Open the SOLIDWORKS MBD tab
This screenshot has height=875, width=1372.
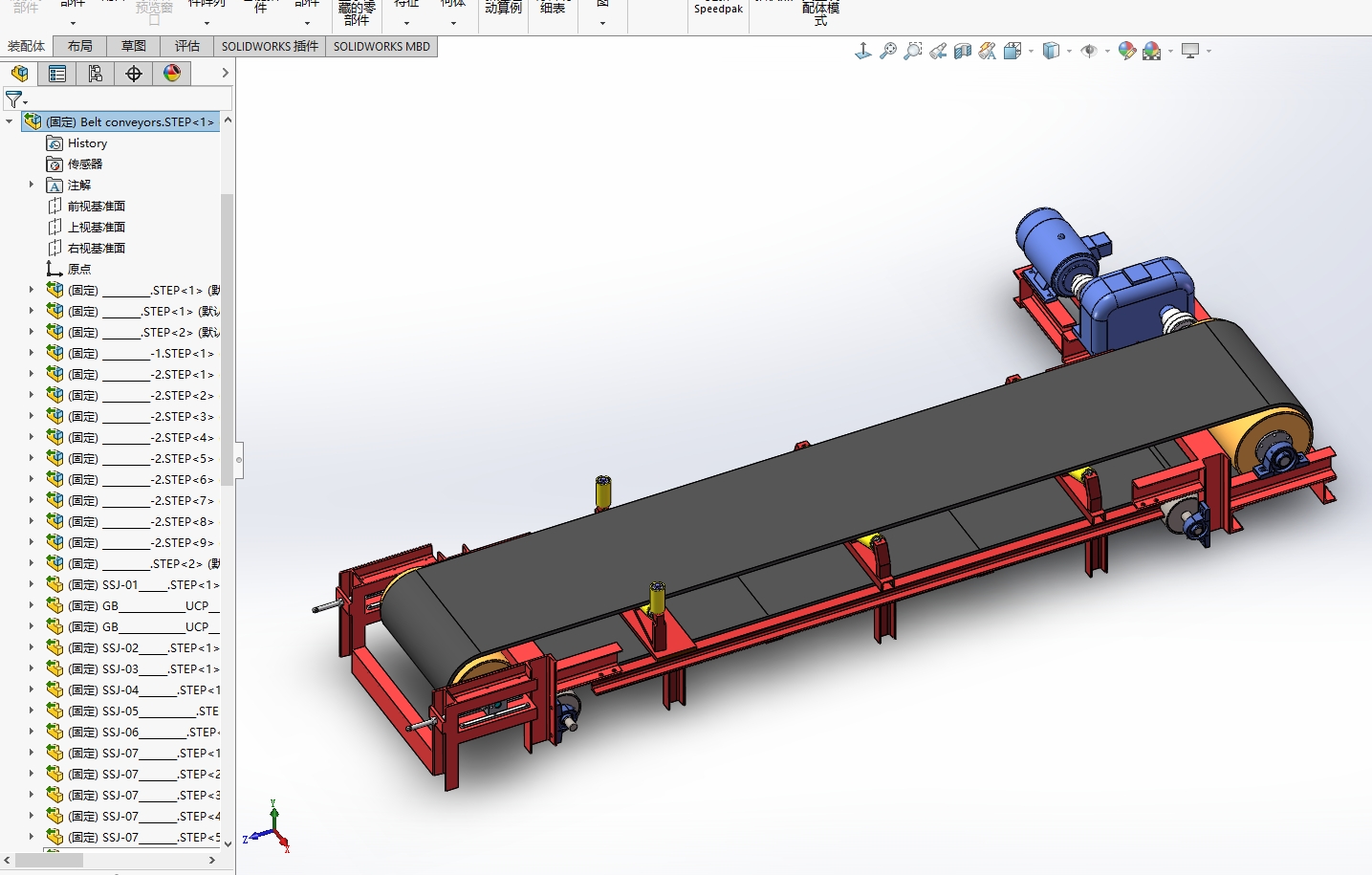pyautogui.click(x=381, y=46)
